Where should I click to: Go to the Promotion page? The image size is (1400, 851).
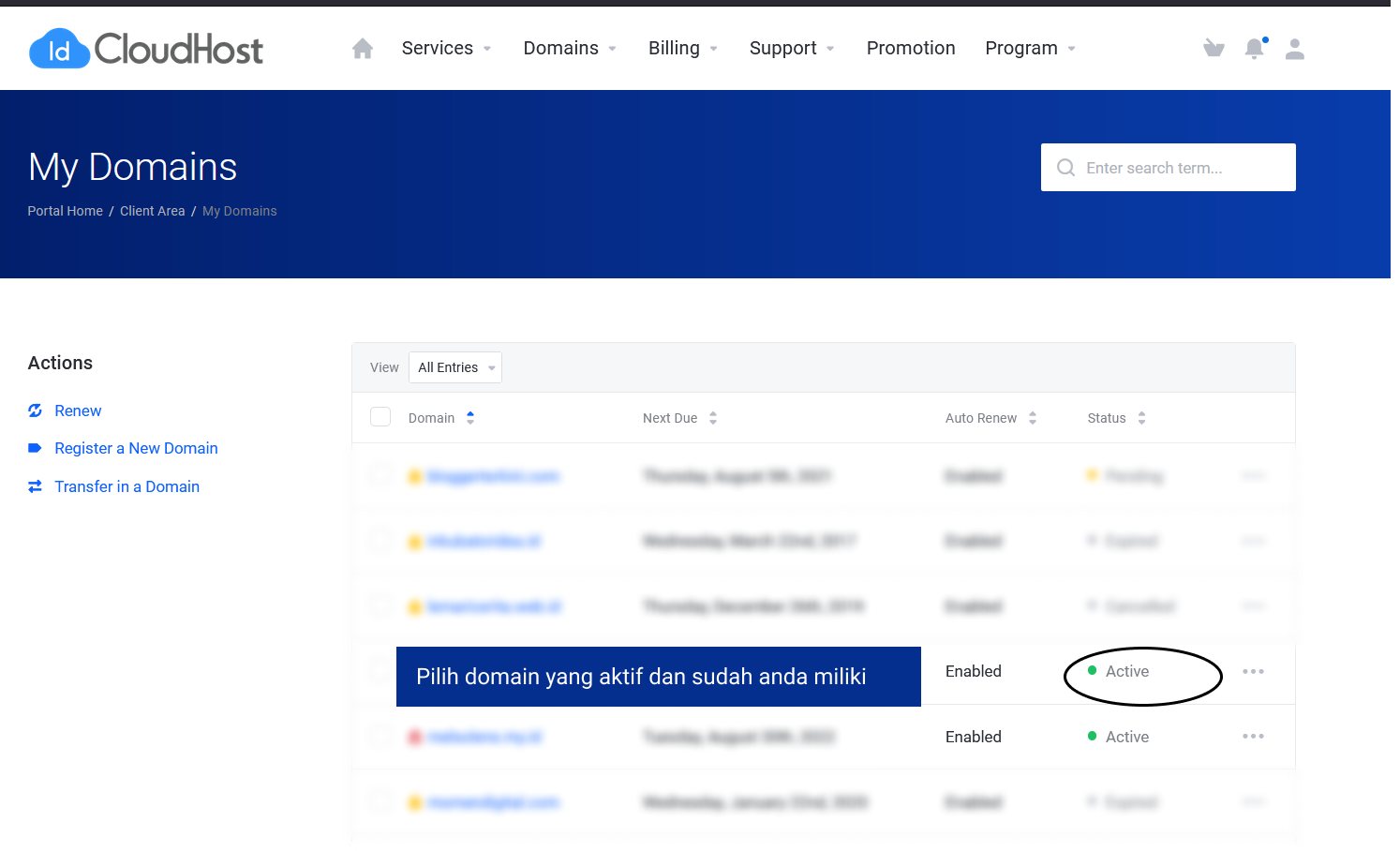tap(910, 49)
